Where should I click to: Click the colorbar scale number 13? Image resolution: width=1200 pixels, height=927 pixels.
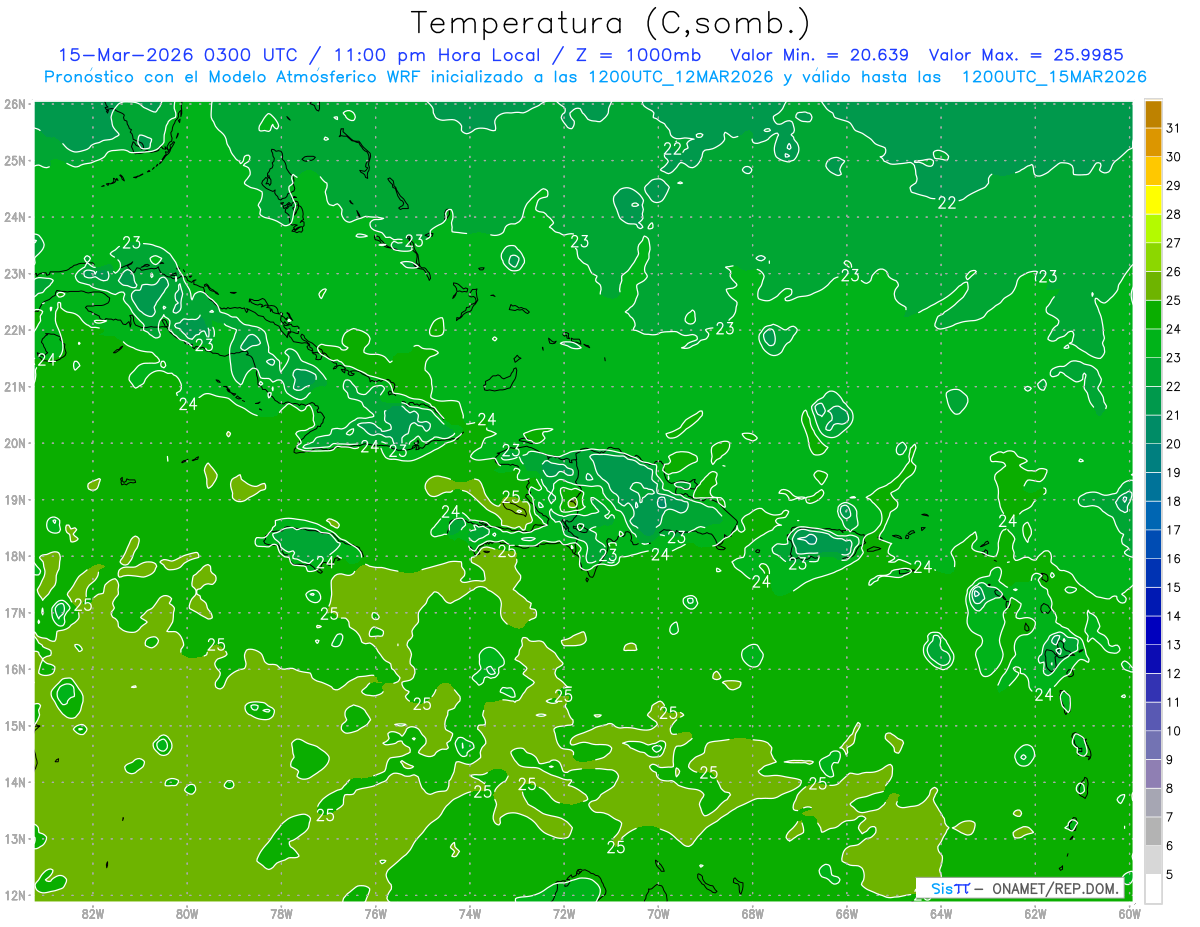coord(1173,645)
